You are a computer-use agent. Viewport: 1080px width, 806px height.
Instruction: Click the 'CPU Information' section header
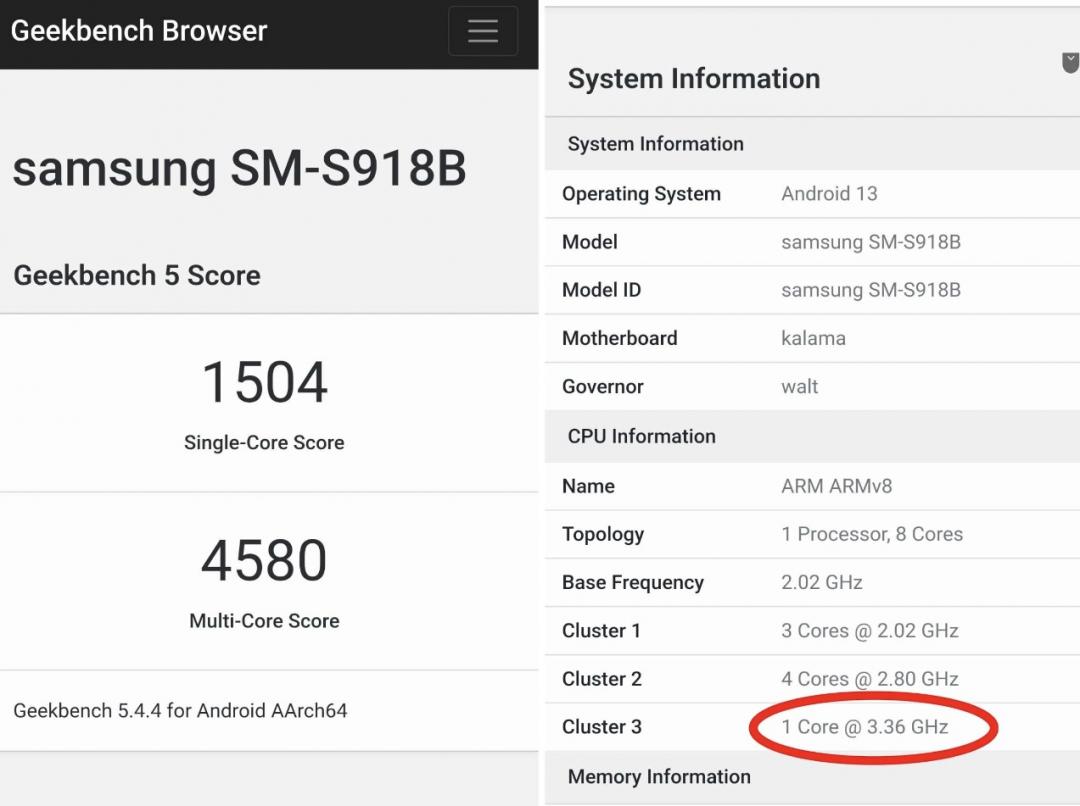click(x=642, y=436)
